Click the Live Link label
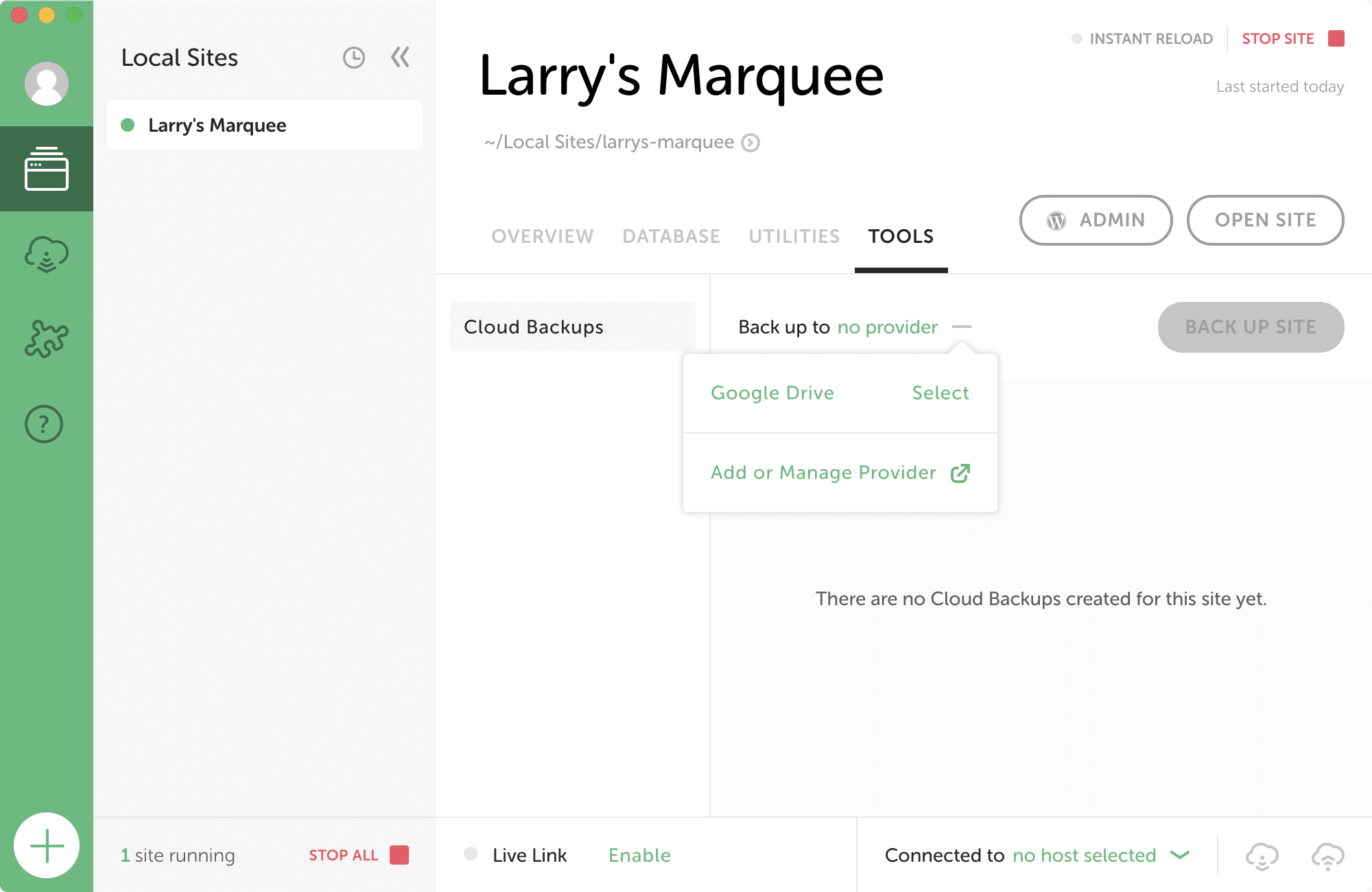This screenshot has height=892, width=1372. click(x=530, y=856)
